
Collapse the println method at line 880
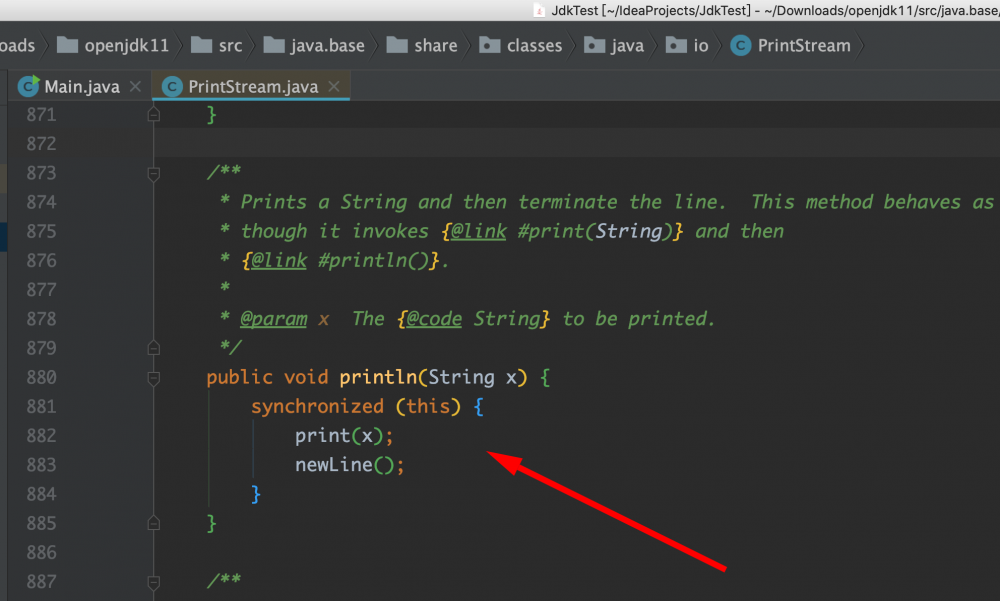[154, 378]
